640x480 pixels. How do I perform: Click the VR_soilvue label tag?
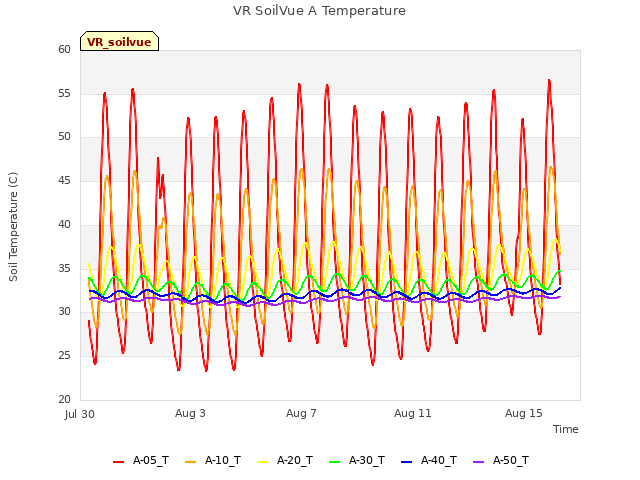[119, 41]
